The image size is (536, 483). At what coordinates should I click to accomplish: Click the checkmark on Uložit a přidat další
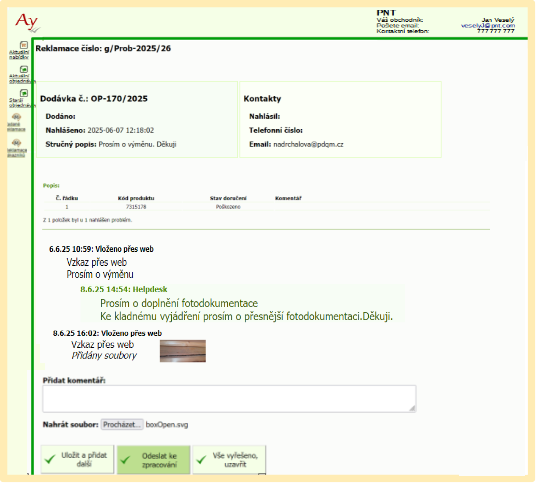(x=50, y=459)
